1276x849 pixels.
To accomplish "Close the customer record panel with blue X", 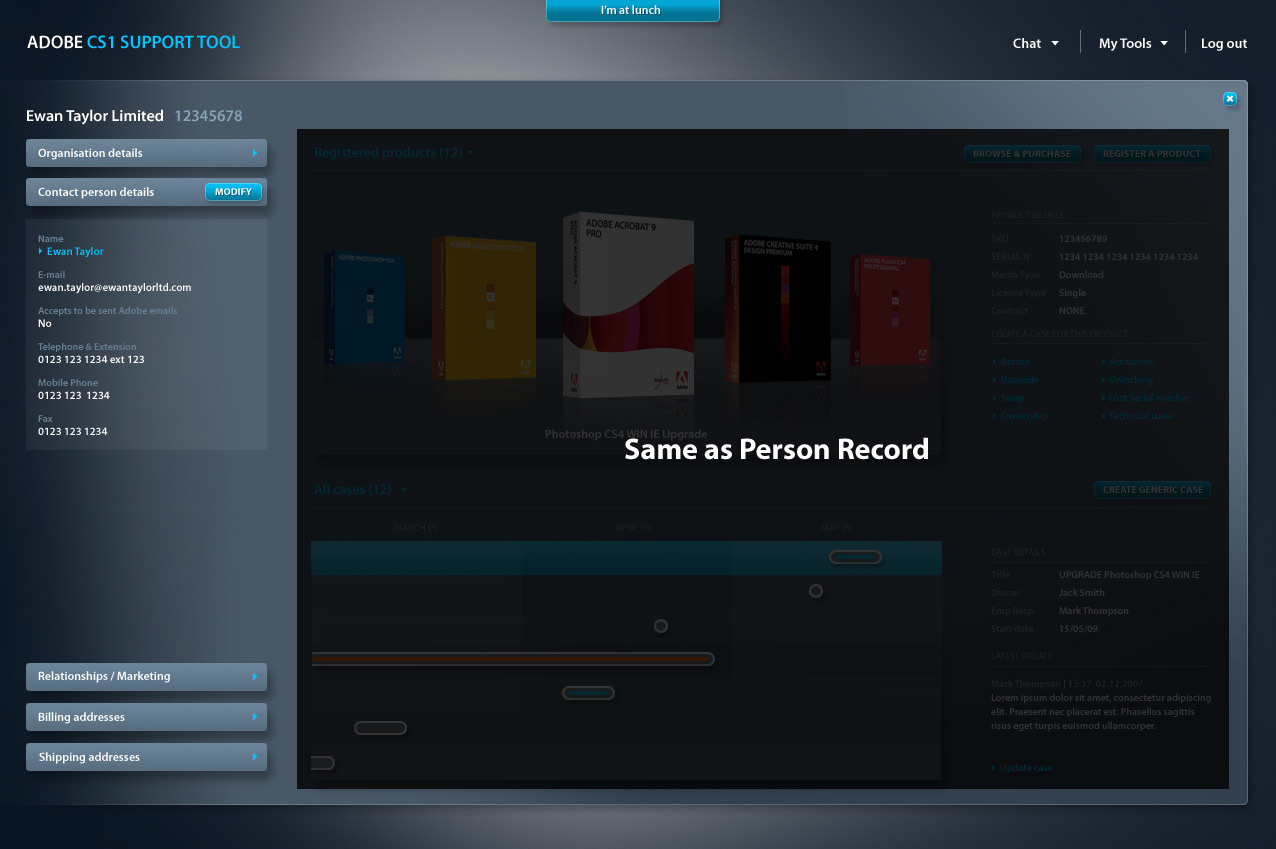I will tap(1230, 98).
